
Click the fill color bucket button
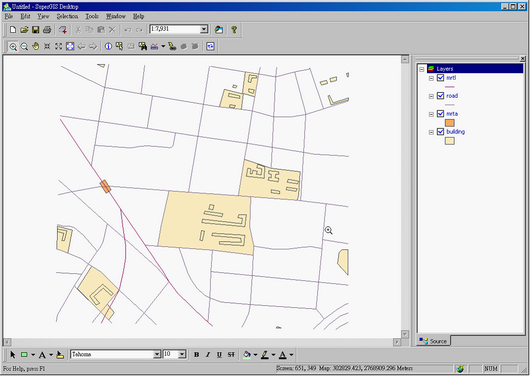click(x=247, y=355)
